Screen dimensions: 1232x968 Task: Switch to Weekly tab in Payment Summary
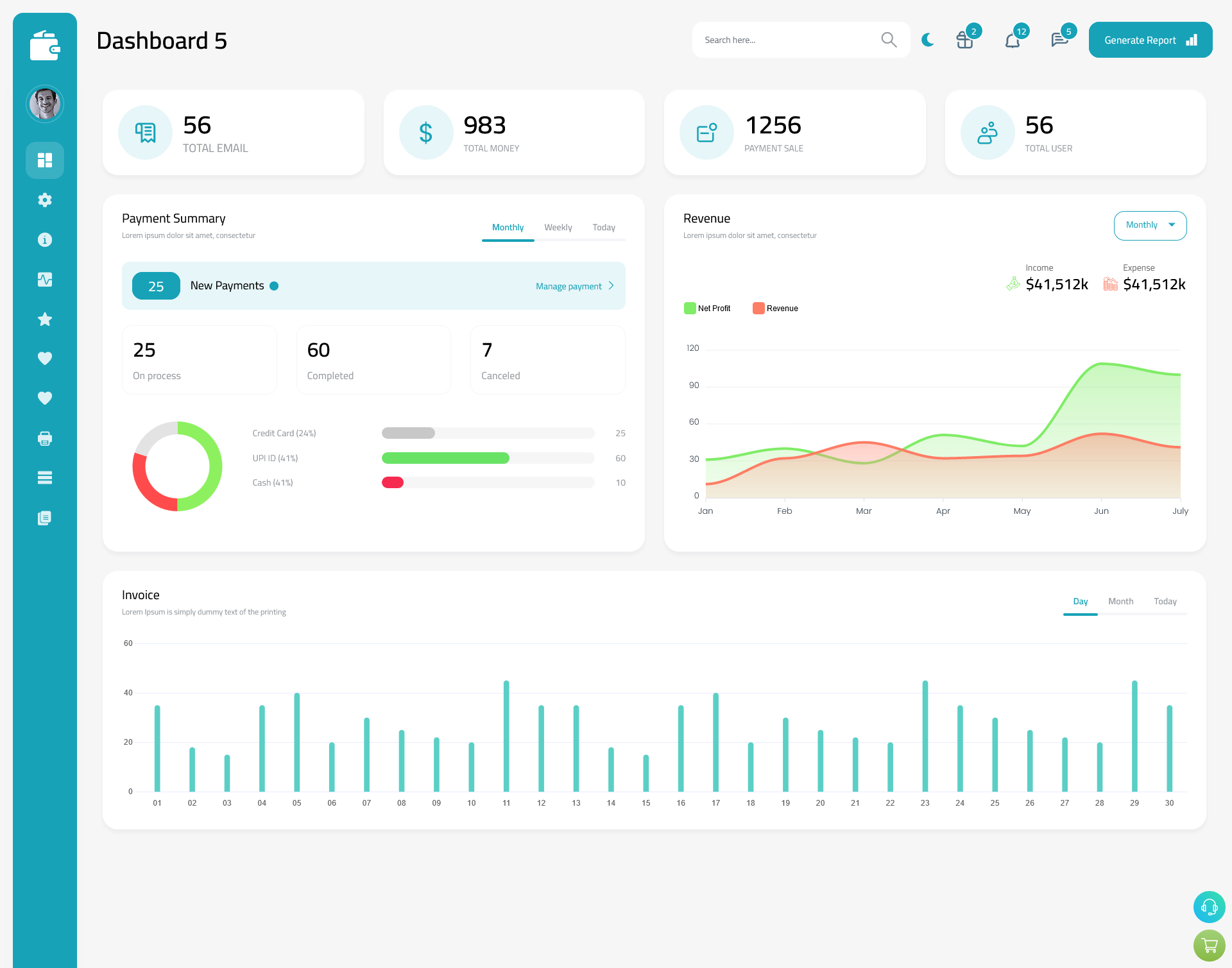click(x=558, y=227)
